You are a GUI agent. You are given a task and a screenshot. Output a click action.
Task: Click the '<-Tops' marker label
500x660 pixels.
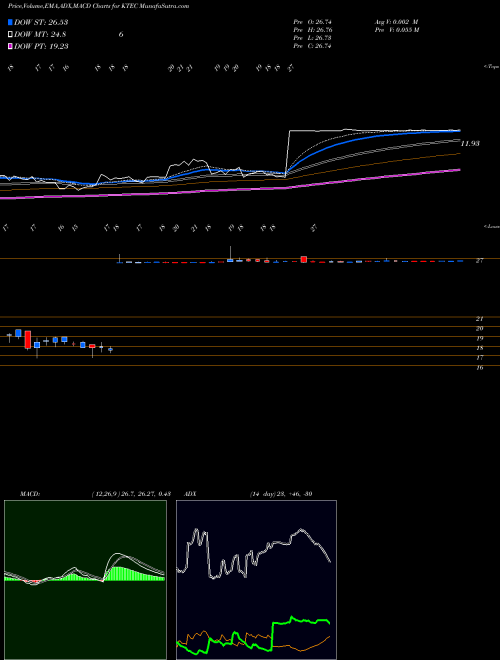492,67
